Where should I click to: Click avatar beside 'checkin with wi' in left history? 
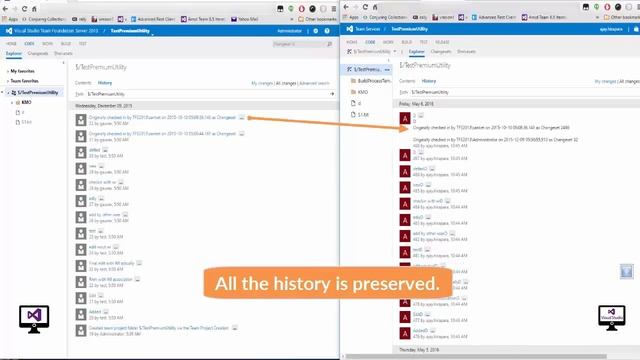click(81, 184)
